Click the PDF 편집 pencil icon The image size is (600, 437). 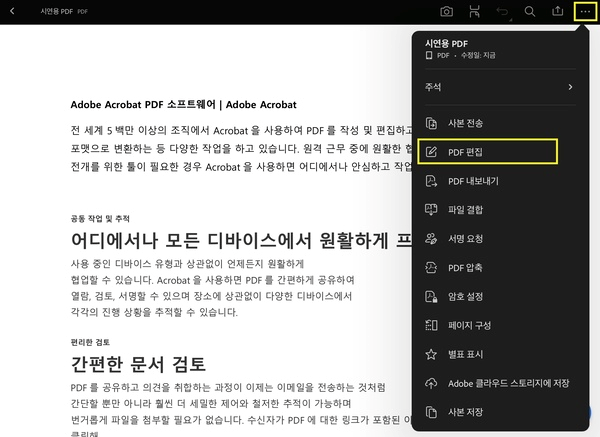431,152
